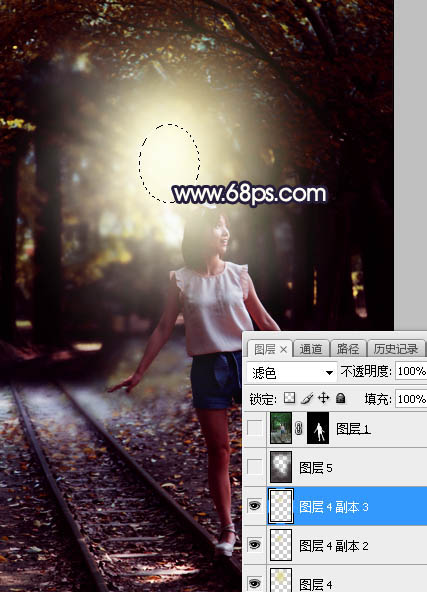
Task: Open the 滤色 blend mode dropdown
Action: click(291, 373)
